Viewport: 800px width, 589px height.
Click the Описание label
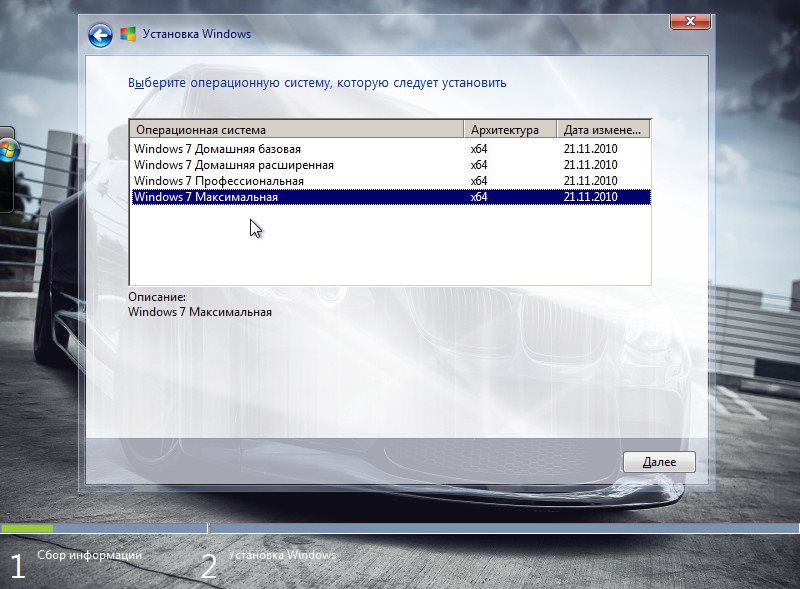[157, 297]
